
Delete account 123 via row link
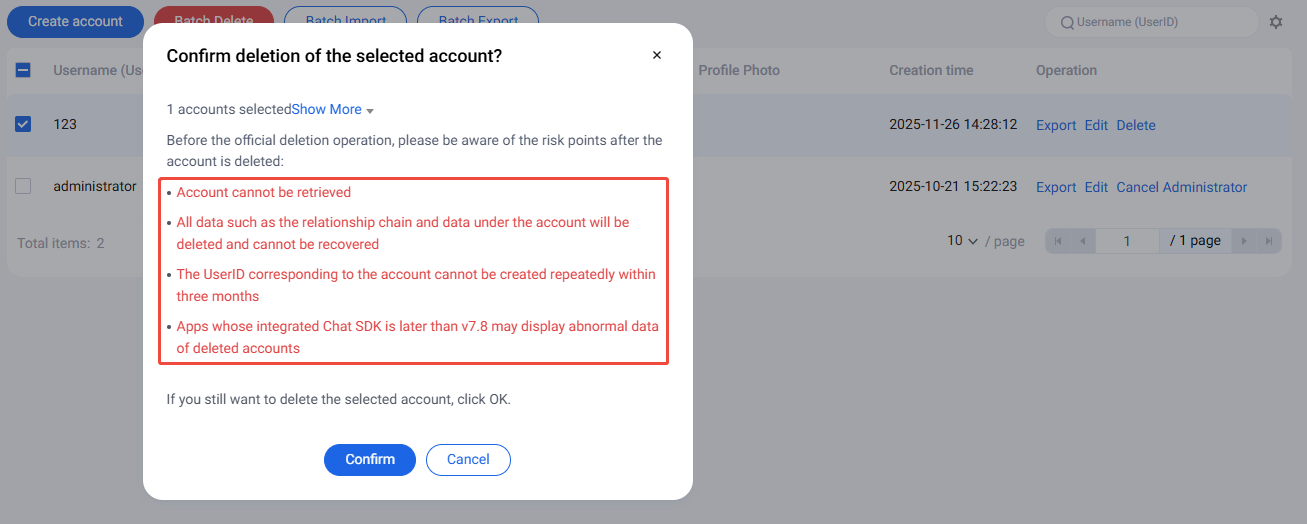(1135, 125)
